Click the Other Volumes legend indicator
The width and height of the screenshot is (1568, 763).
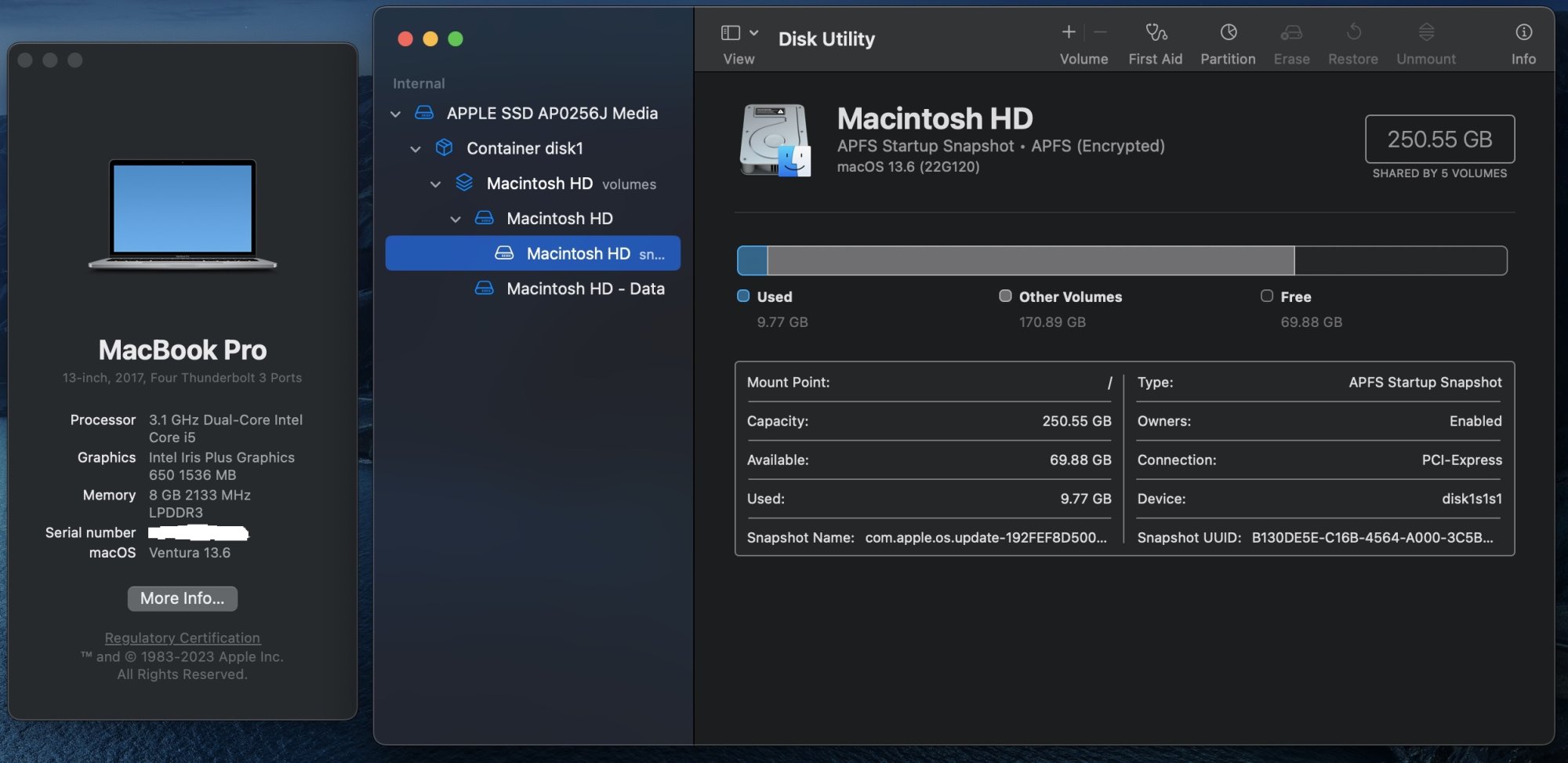coord(1005,296)
